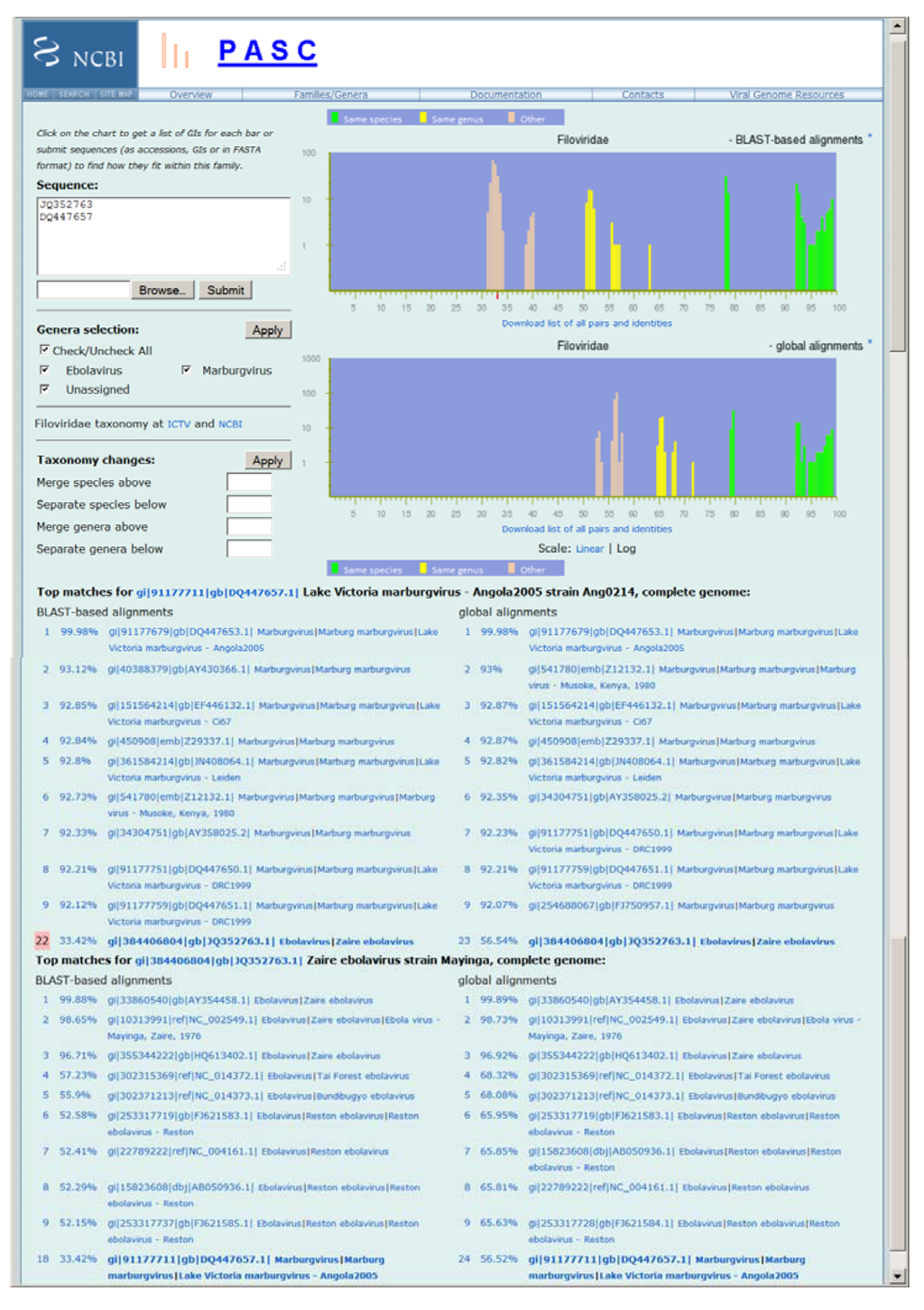Open the global match gi|253317728|gb|FJ621584.1 link
This screenshot has width=924, height=1310.
pyautogui.click(x=601, y=1223)
